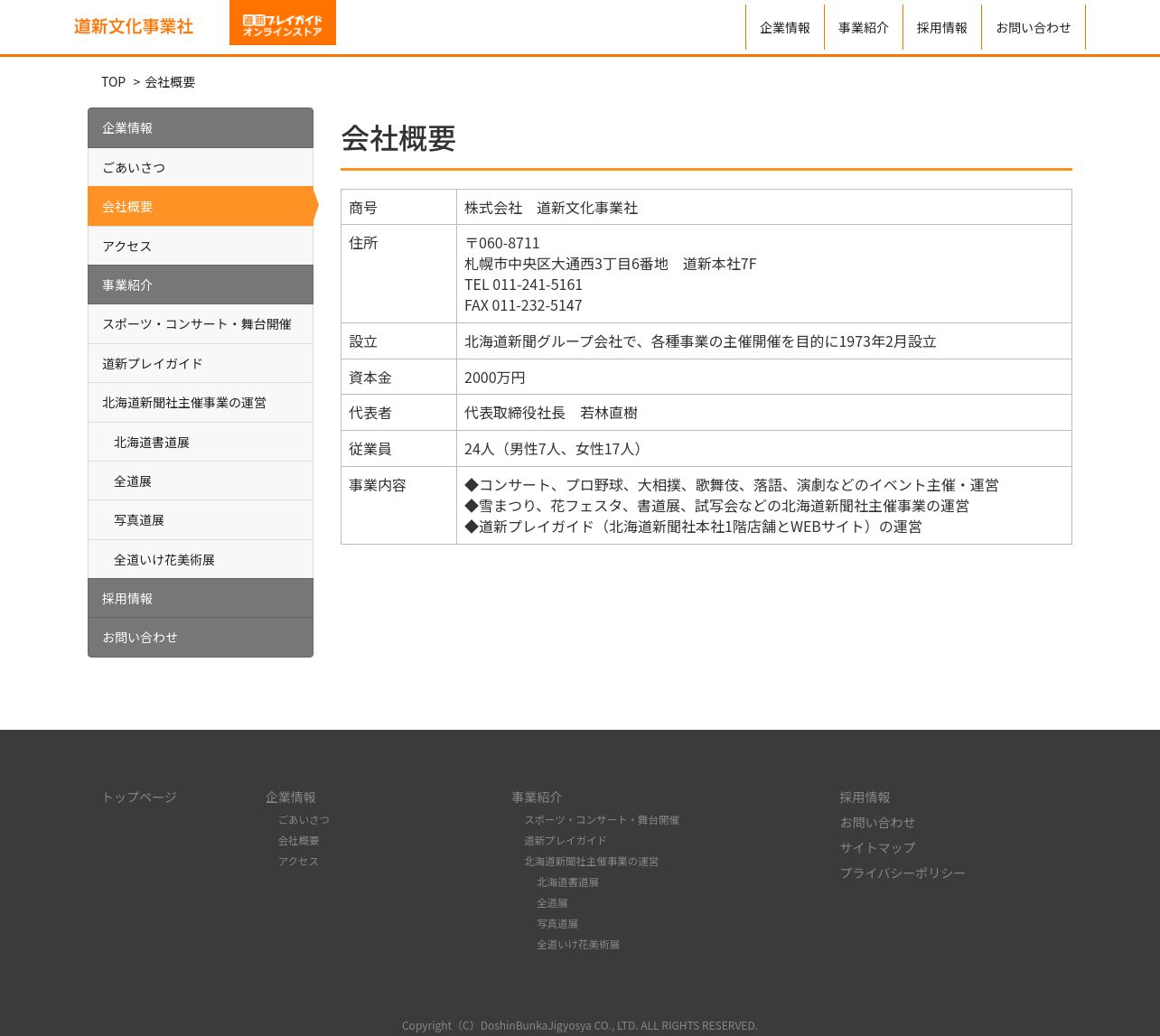Open footer アクセス link
This screenshot has height=1036, width=1160.
(x=298, y=861)
